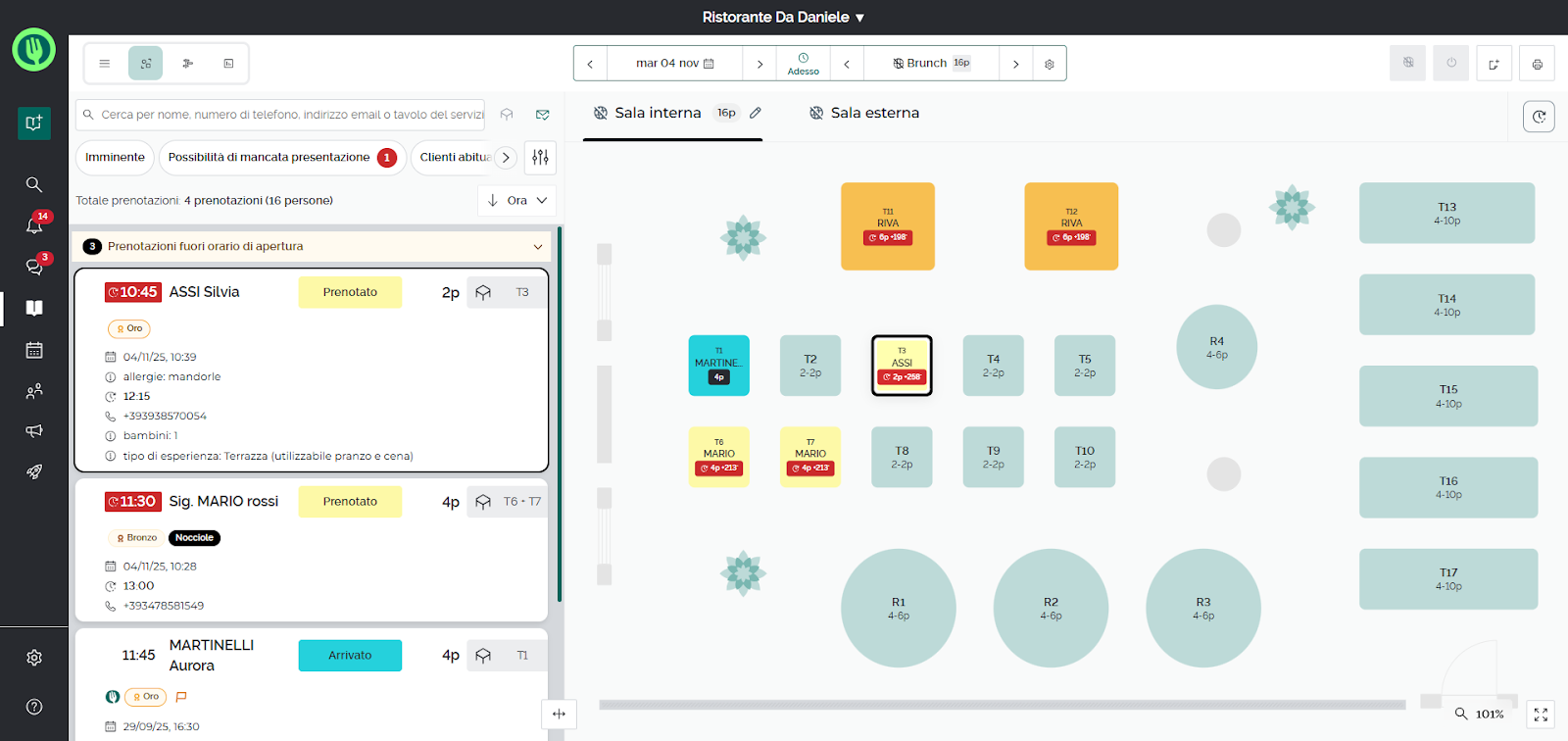Screen dimensions: 1568x741
Task: Open the restaurant selector Ristorante Da Daniele
Action: point(783,18)
